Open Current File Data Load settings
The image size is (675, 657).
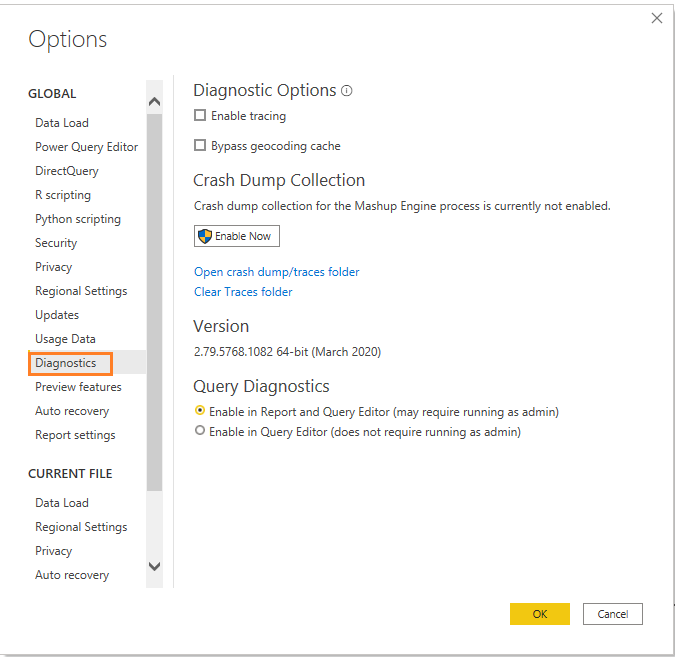point(62,503)
